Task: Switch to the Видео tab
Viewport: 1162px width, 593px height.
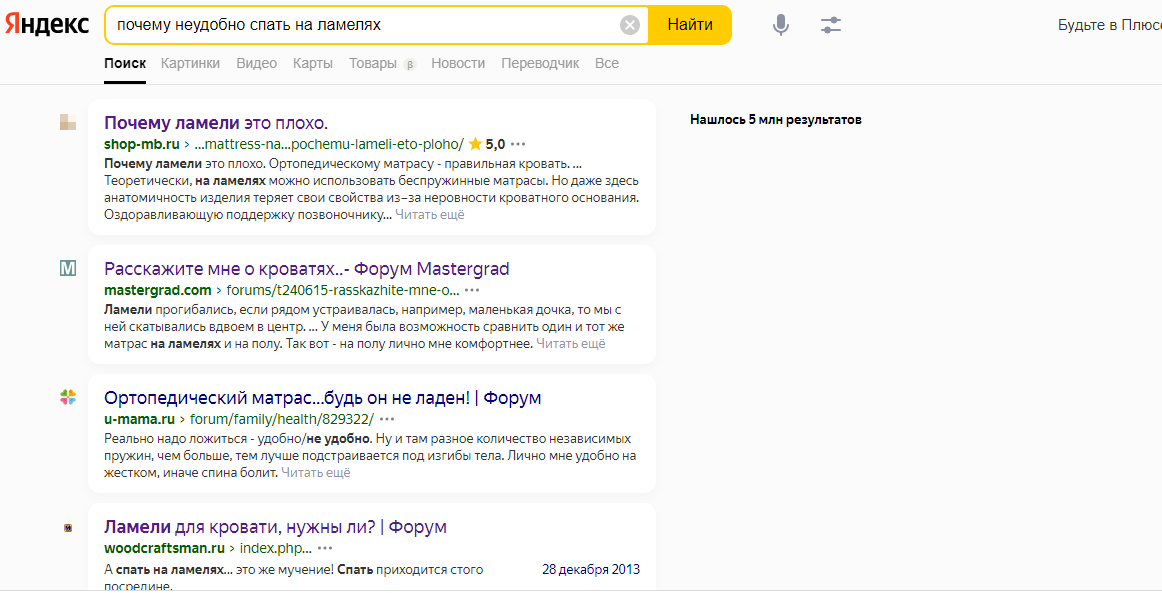Action: (256, 64)
